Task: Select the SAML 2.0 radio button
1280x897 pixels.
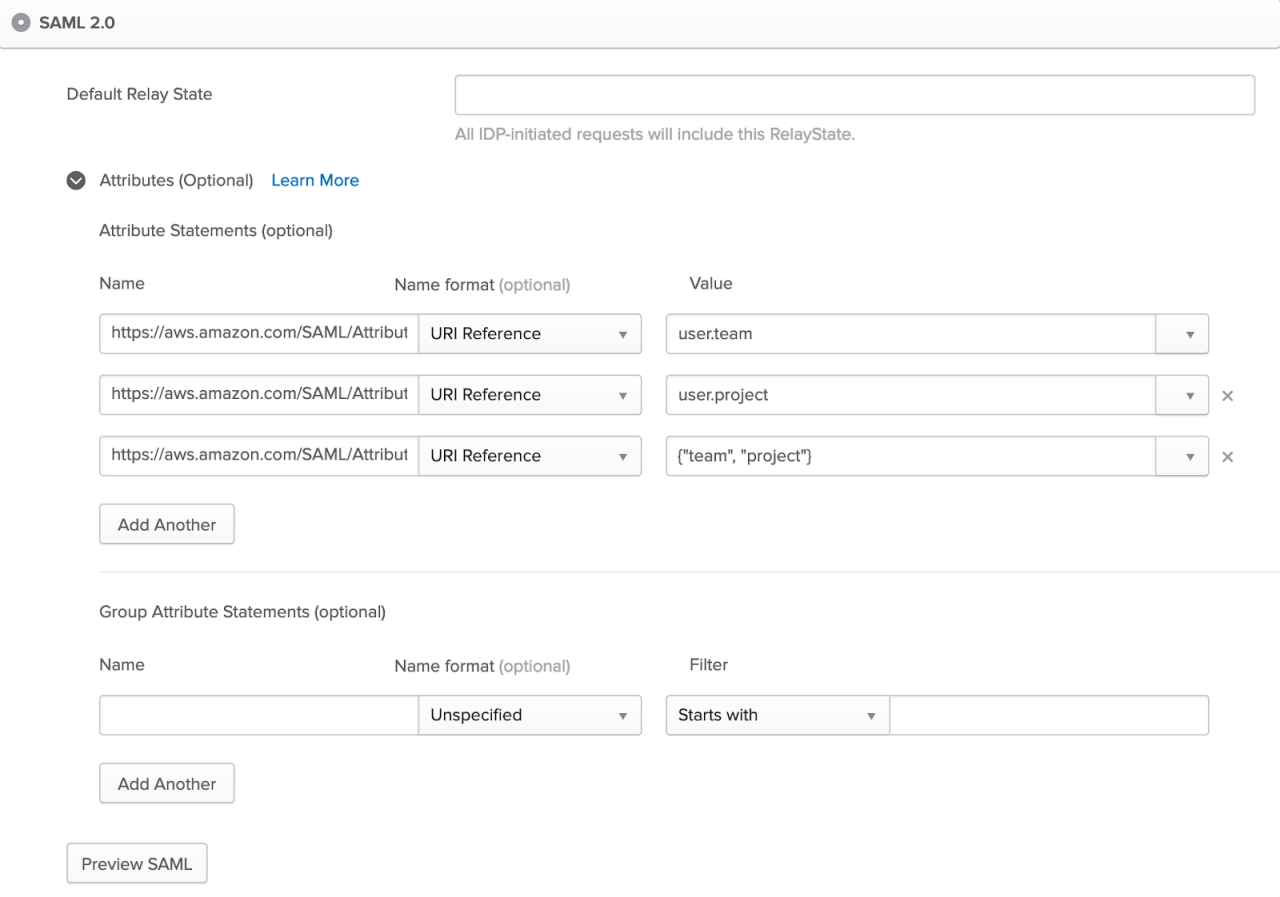Action: (x=20, y=22)
